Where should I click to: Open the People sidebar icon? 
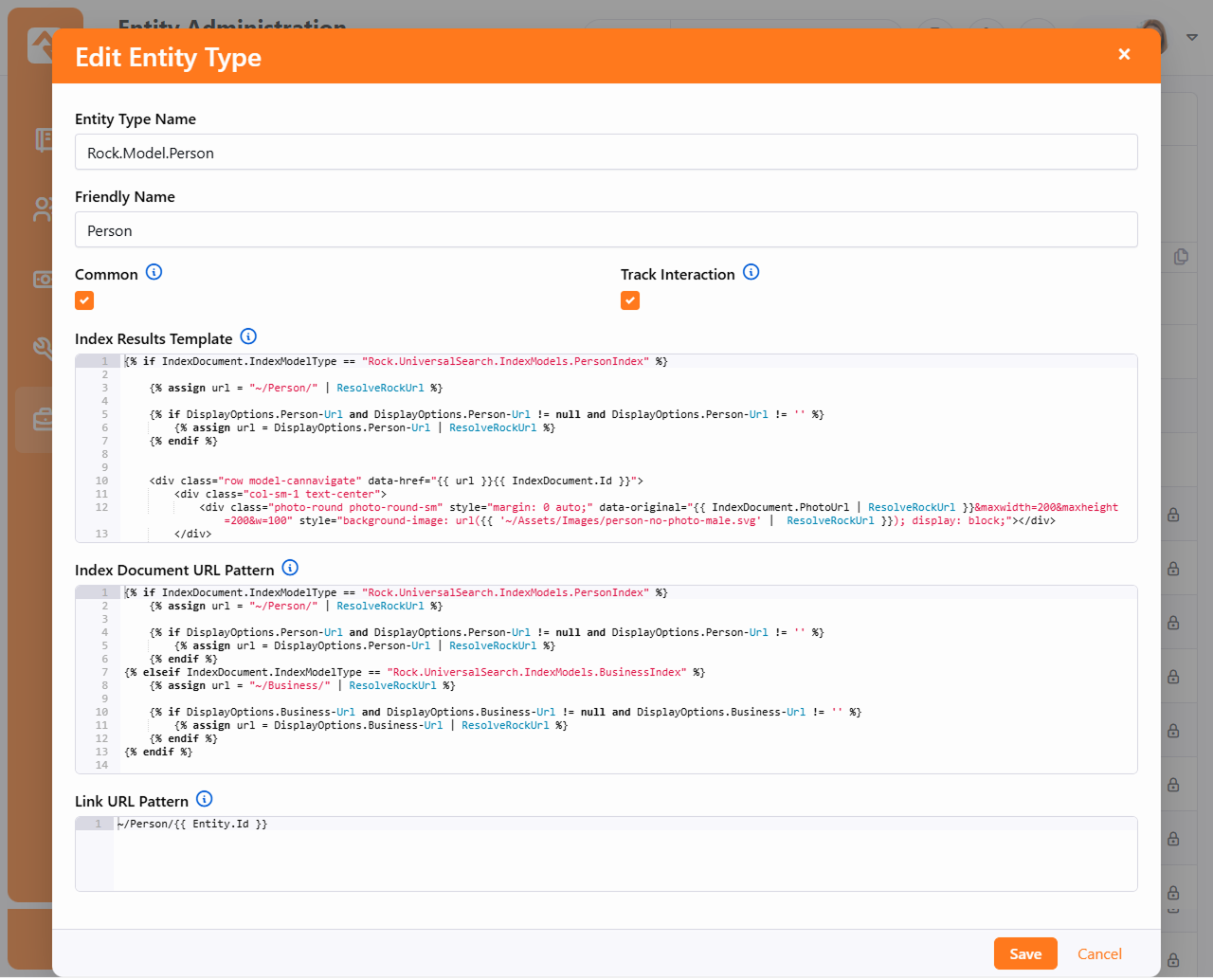click(x=43, y=209)
